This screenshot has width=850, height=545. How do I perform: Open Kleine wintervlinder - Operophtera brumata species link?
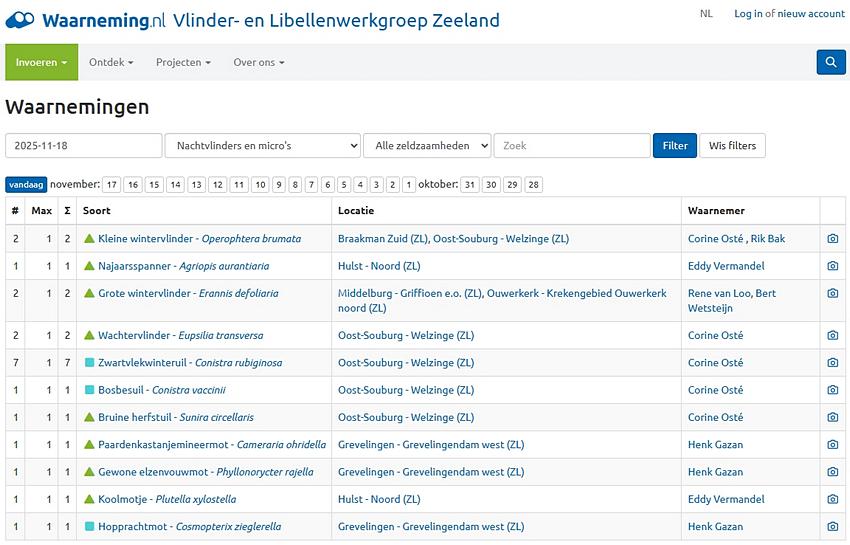point(199,239)
